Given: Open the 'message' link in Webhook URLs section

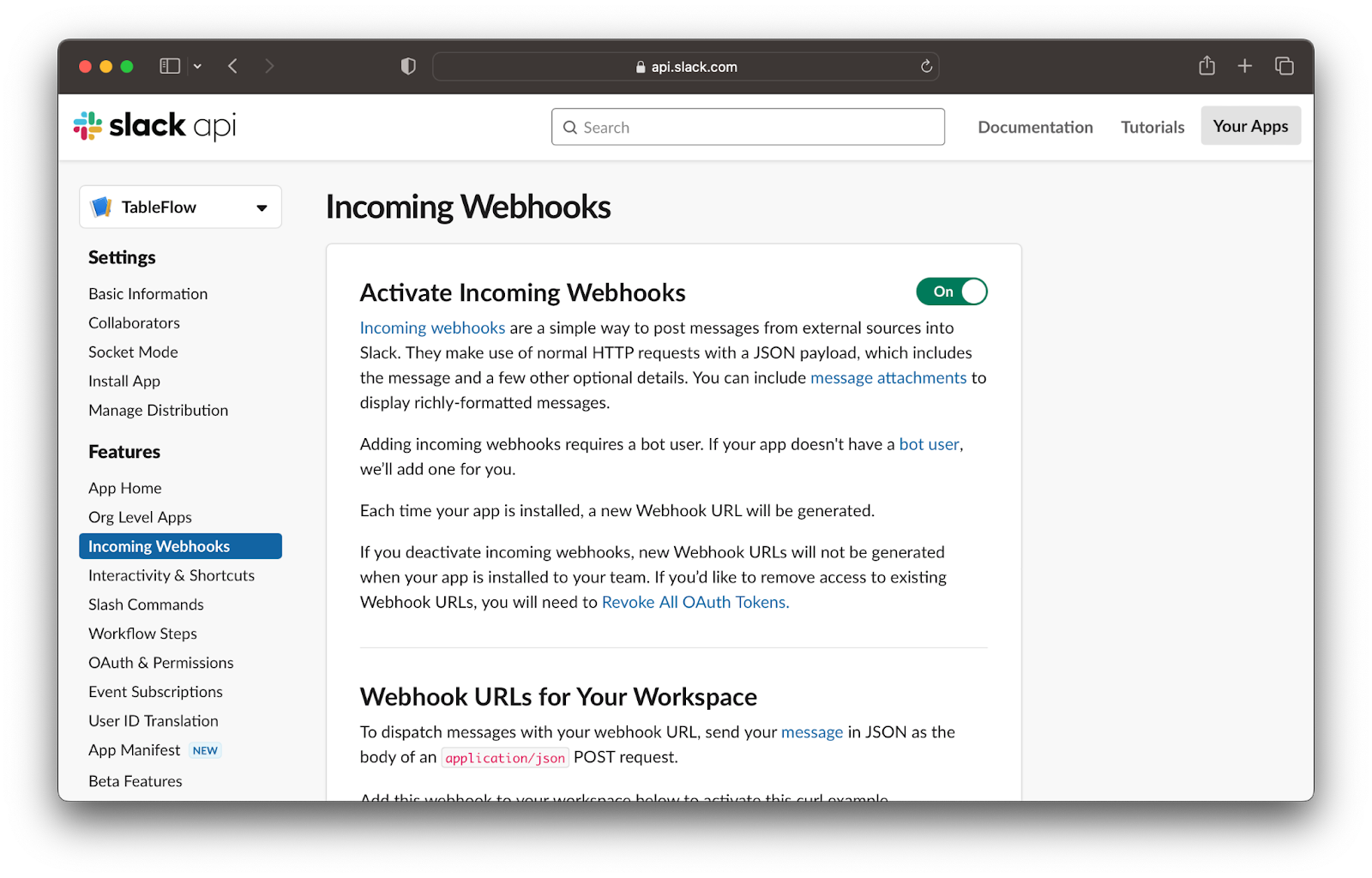Looking at the screenshot, I should 812,732.
